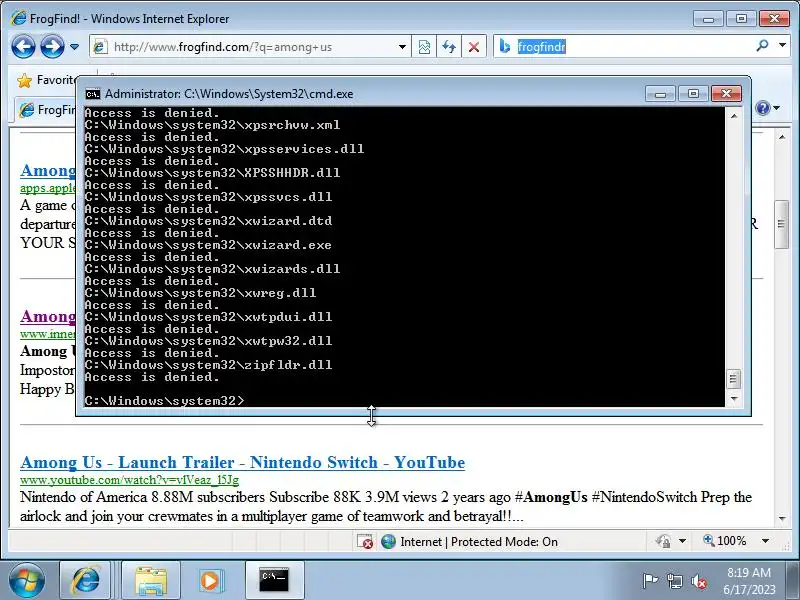Click the XPSSHHDR.dll line in cmd
Image resolution: width=800 pixels, height=600 pixels.
[x=212, y=173]
